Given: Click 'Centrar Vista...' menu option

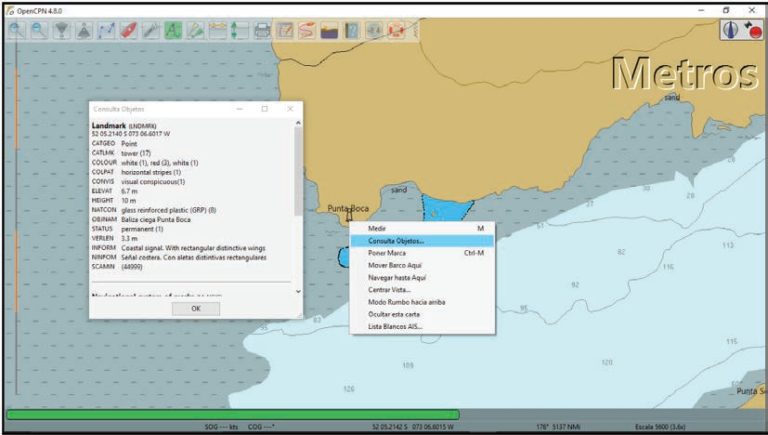Looking at the screenshot, I should tap(389, 290).
